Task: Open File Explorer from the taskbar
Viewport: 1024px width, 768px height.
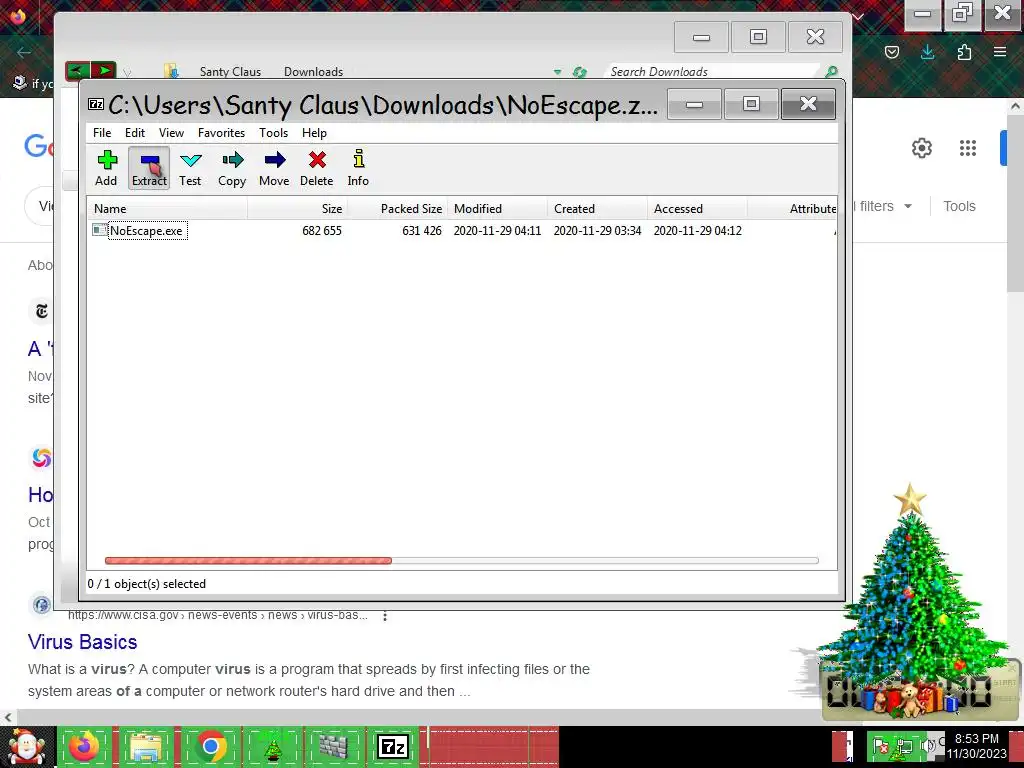Action: tap(146, 746)
